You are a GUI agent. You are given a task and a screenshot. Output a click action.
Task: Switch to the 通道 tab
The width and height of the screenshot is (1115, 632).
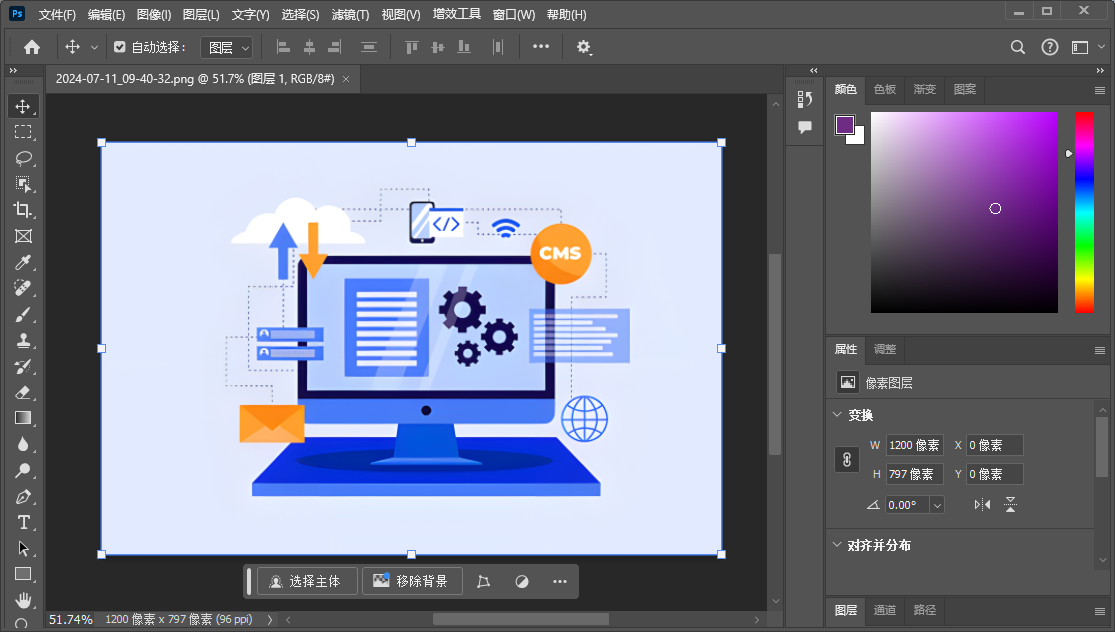pyautogui.click(x=885, y=610)
